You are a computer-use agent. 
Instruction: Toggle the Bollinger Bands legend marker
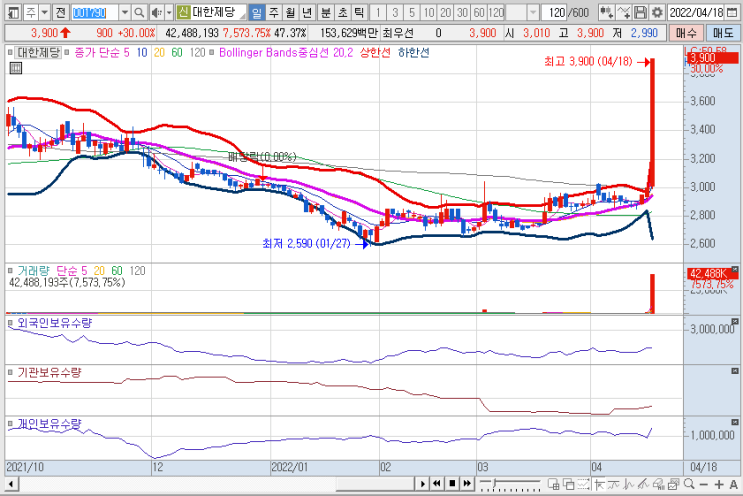coord(211,52)
